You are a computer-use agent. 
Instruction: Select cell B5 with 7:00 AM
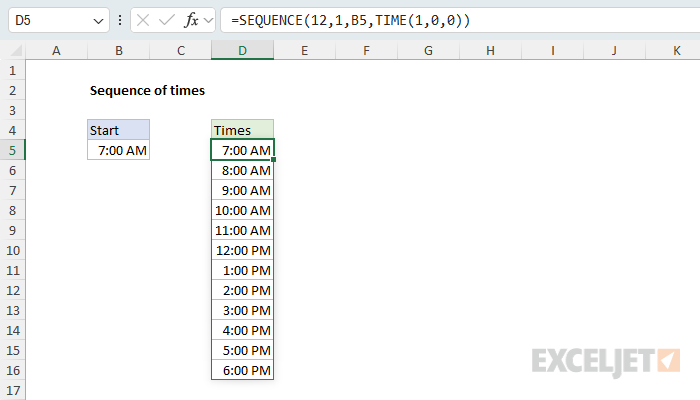click(118, 150)
